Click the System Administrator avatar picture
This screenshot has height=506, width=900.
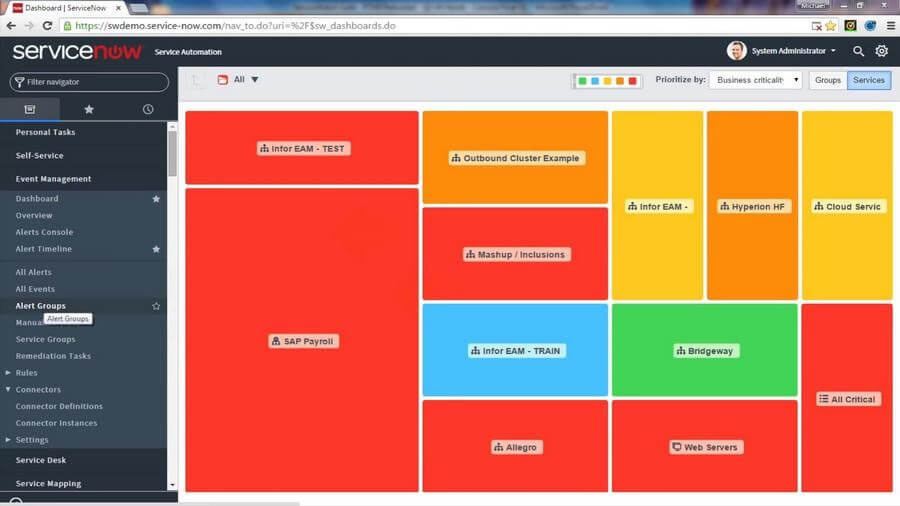[x=736, y=51]
